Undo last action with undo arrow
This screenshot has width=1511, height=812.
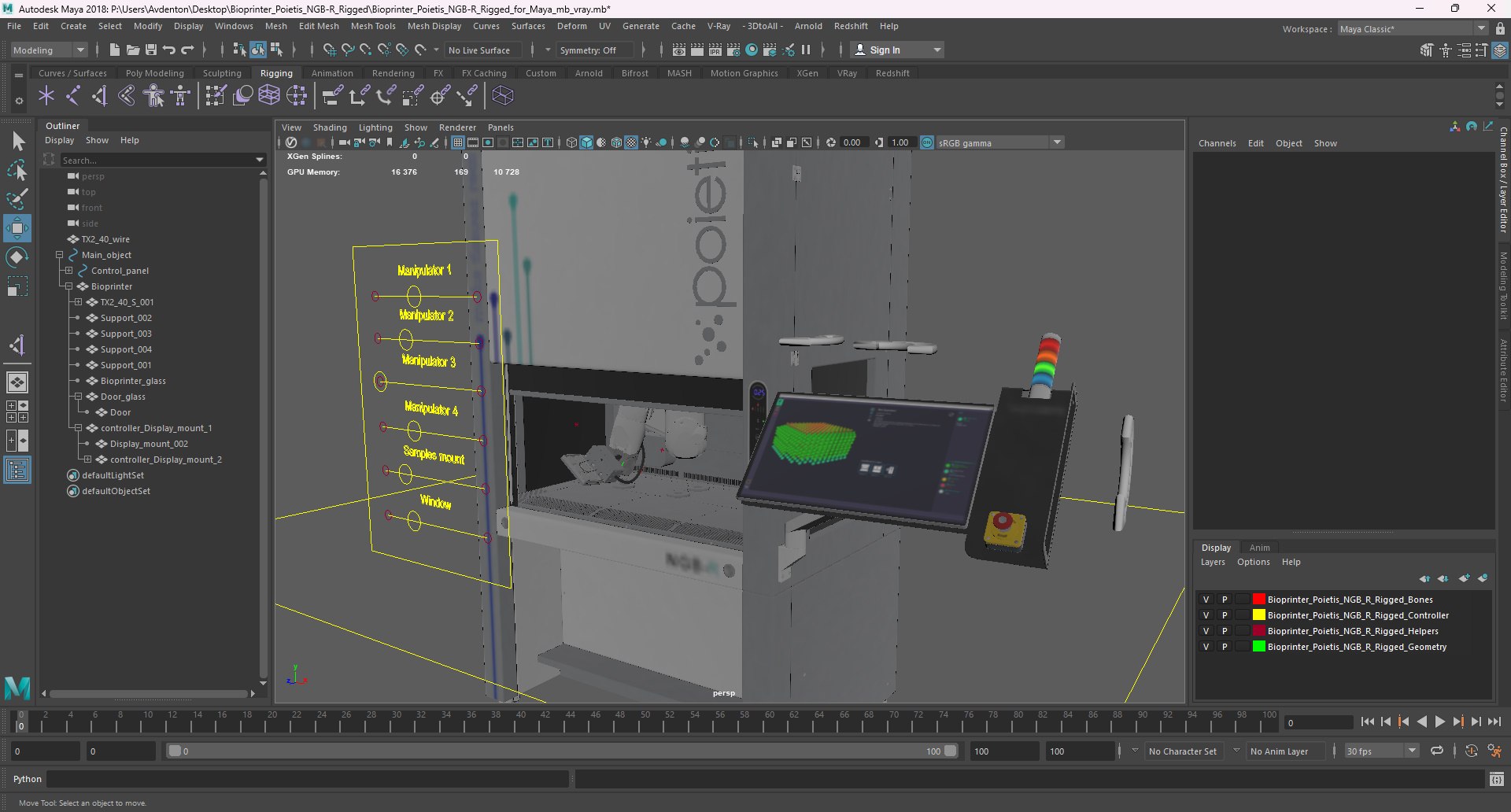click(169, 50)
